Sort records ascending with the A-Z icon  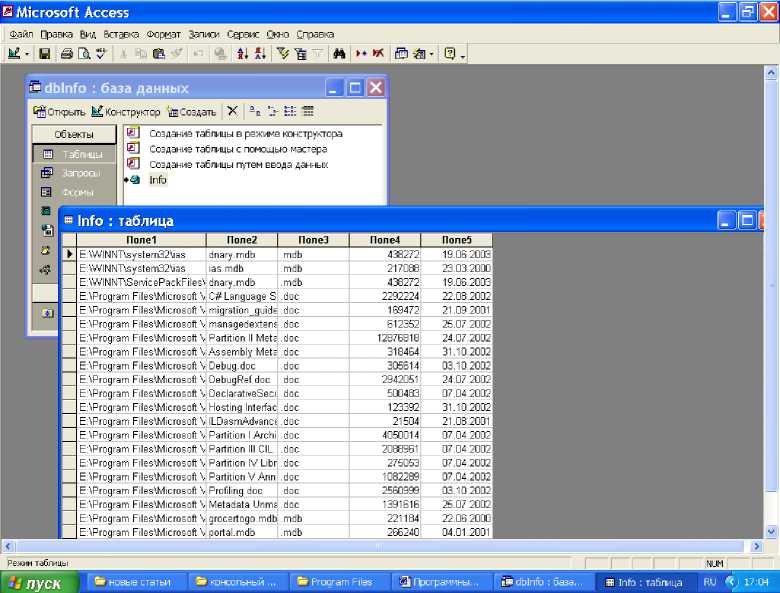click(x=242, y=53)
